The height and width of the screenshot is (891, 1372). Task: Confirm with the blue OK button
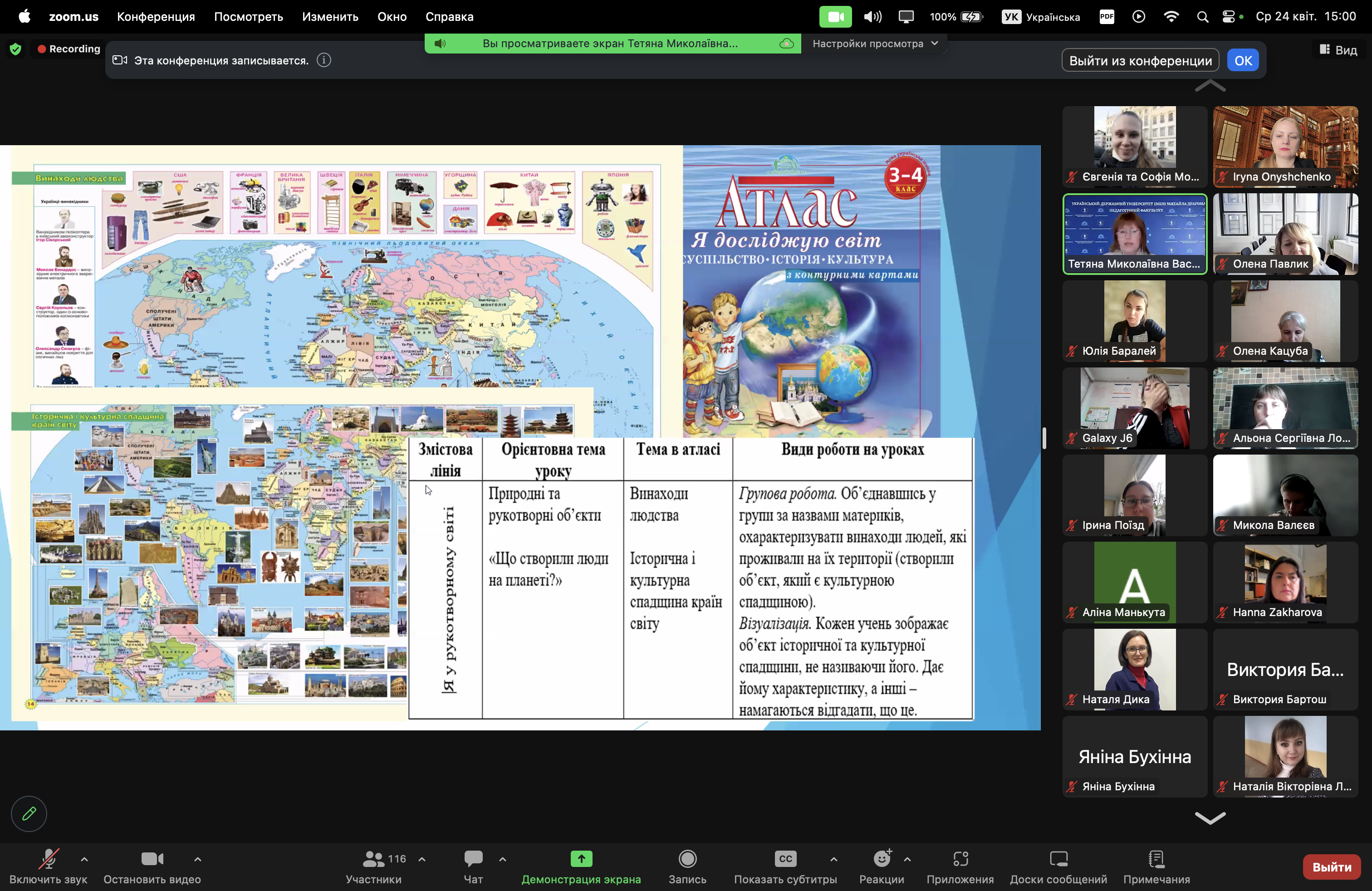[x=1243, y=60]
